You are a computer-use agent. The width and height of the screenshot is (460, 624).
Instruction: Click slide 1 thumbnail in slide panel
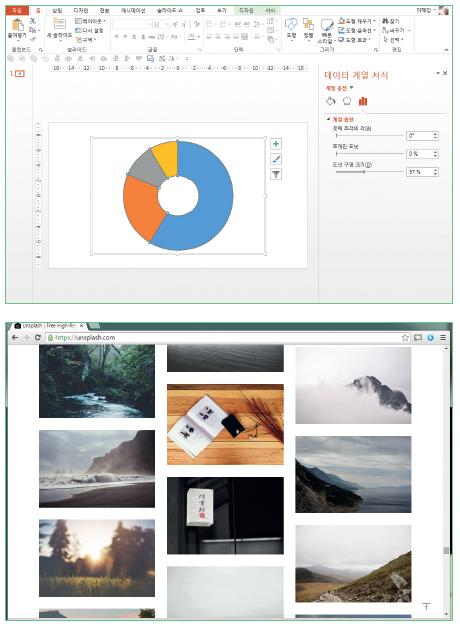(x=20, y=74)
